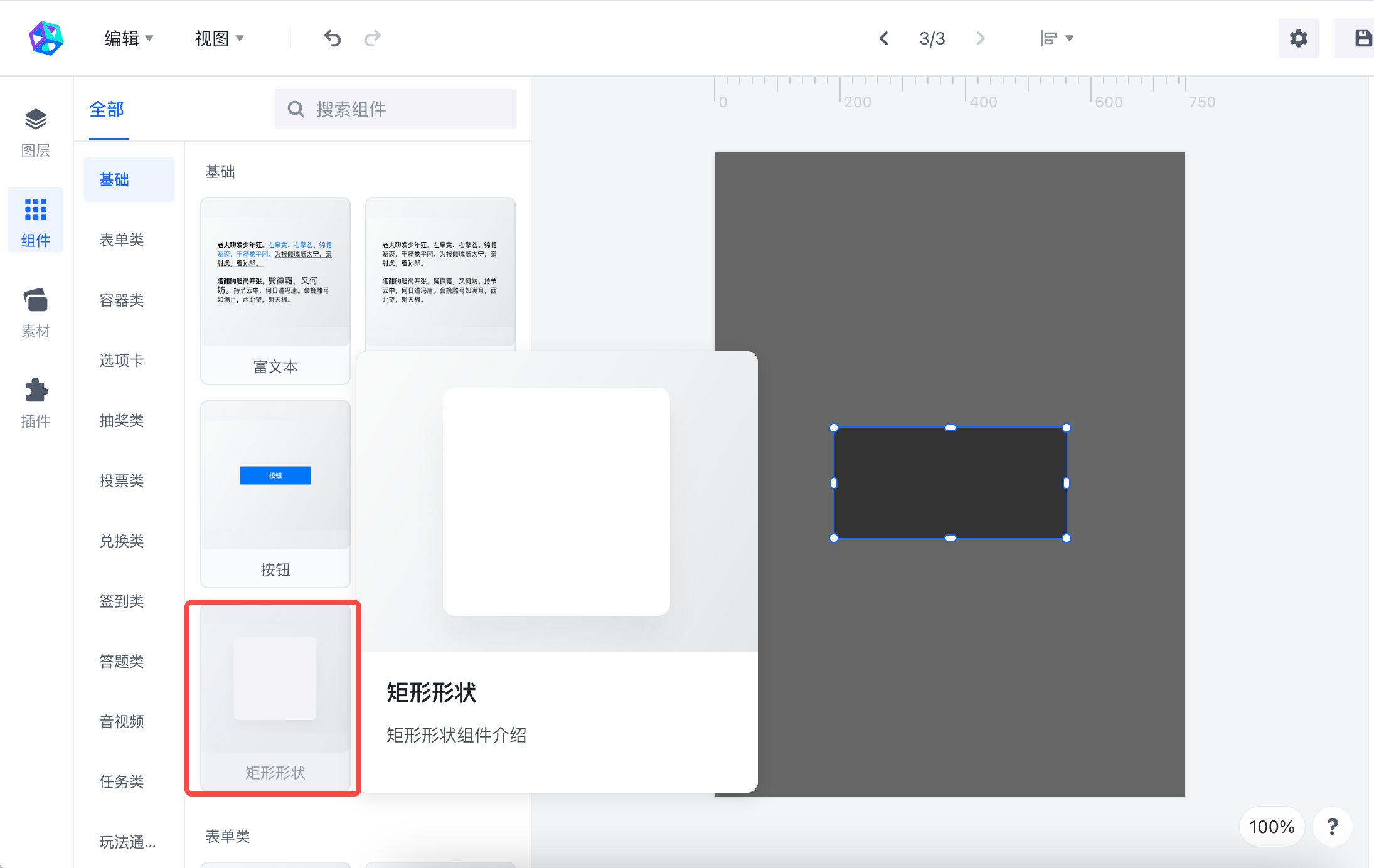Image resolution: width=1374 pixels, height=868 pixels.
Task: Select the 音视频 category
Action: tap(122, 721)
